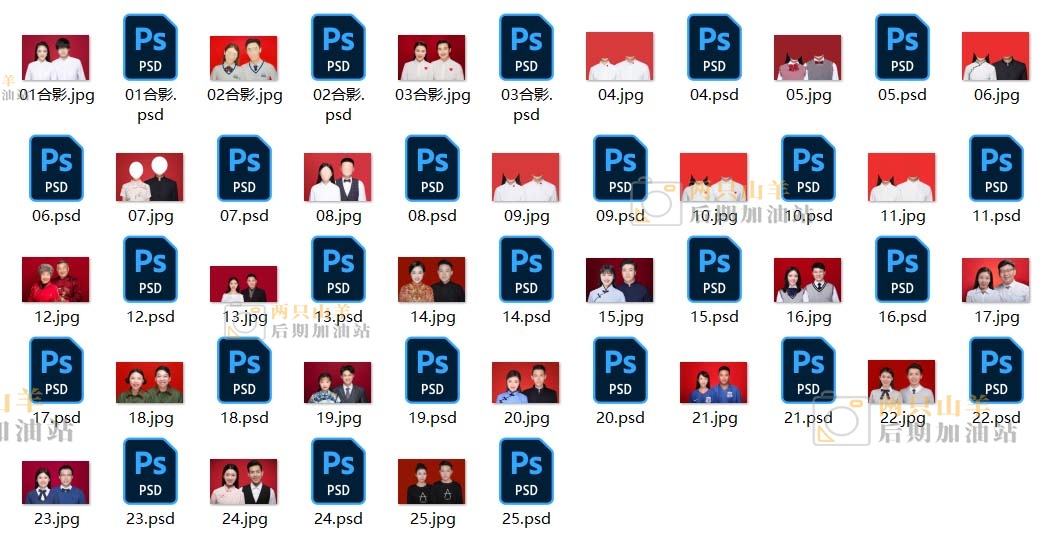Click the 02合影.jpg image thumbnail

point(244,58)
